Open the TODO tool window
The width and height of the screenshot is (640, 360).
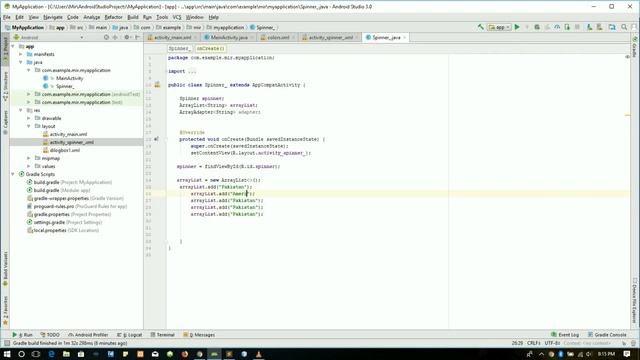coord(50,335)
